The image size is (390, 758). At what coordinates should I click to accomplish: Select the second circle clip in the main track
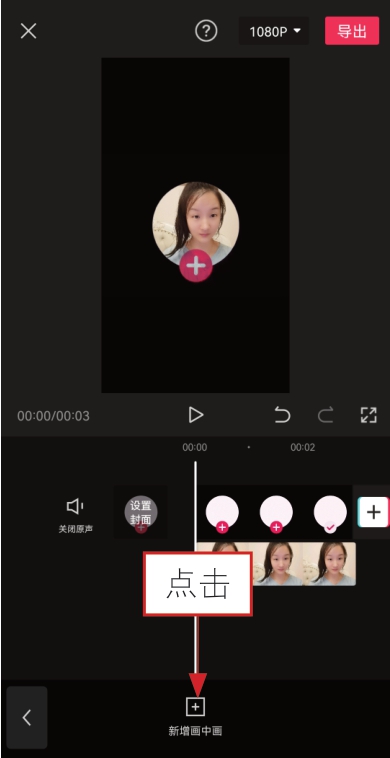point(276,513)
